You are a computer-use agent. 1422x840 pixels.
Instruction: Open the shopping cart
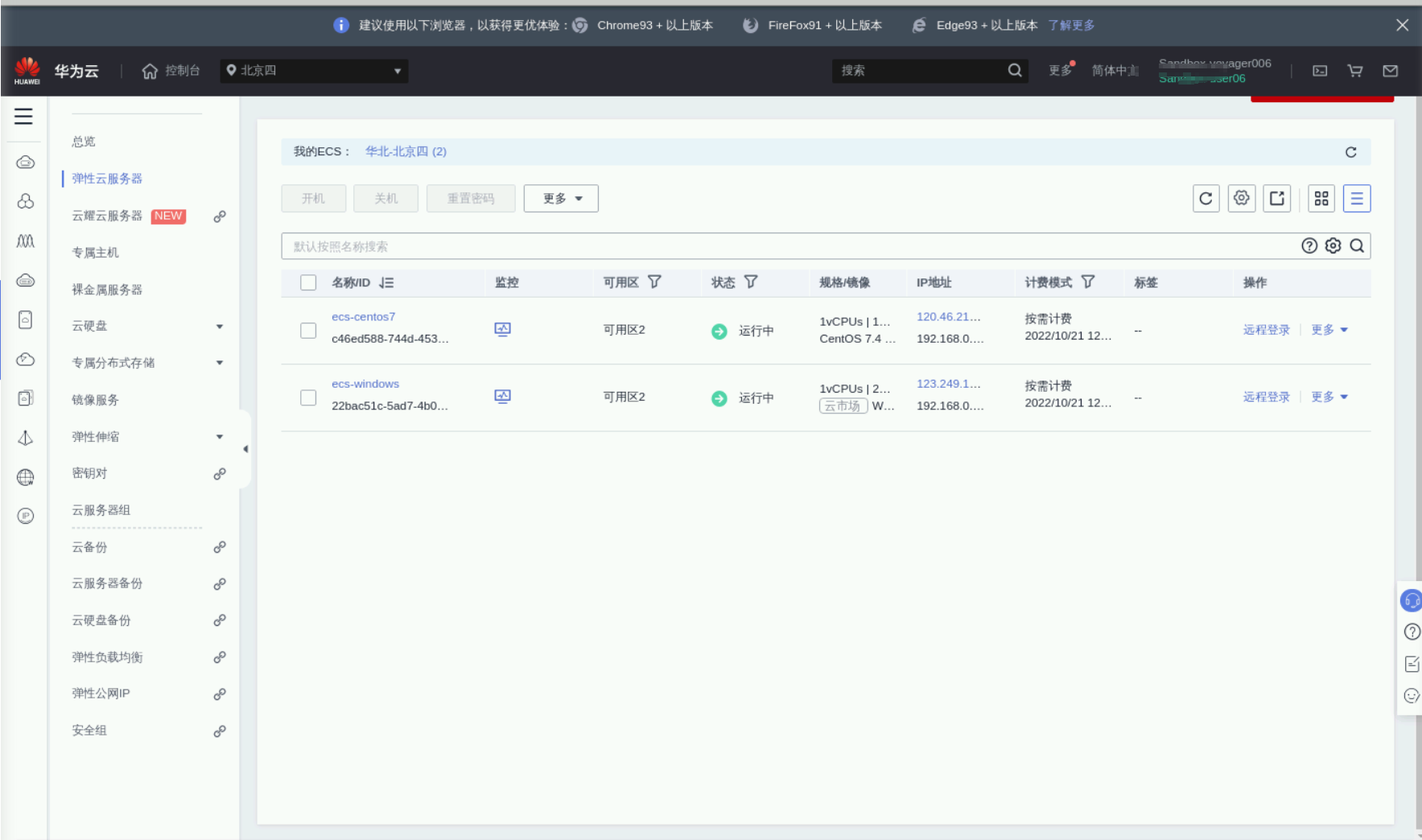1355,71
